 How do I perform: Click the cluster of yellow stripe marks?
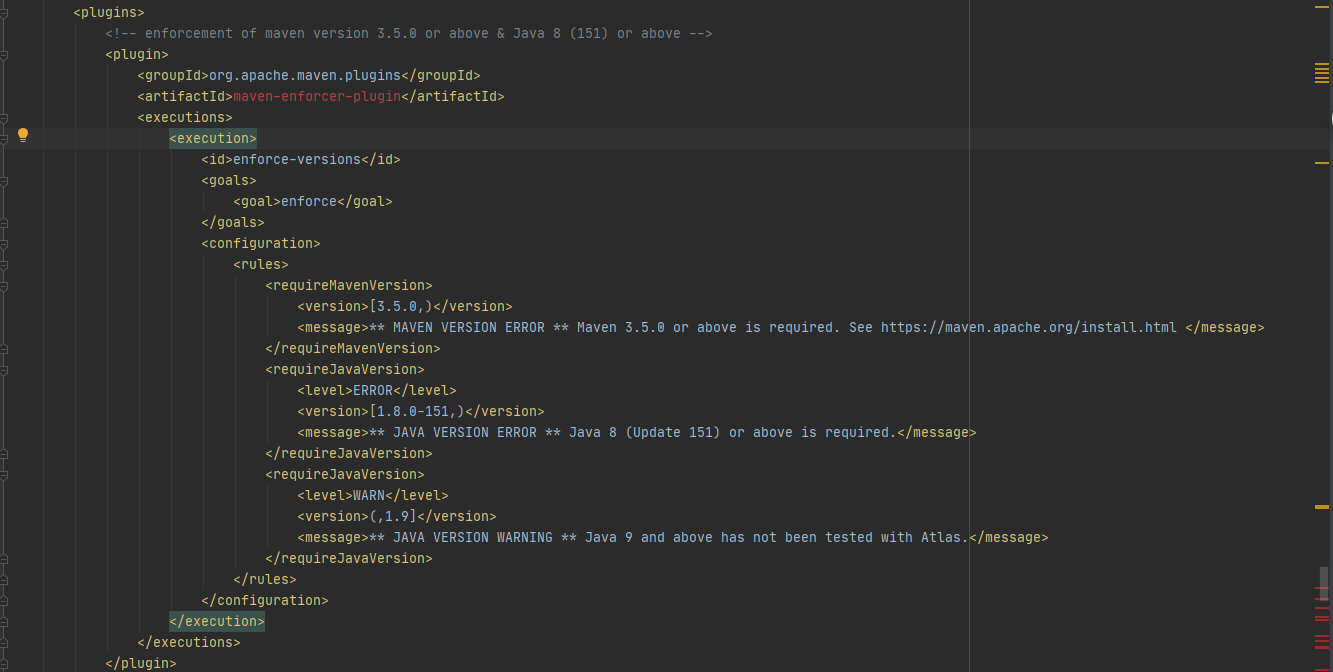[1322, 72]
